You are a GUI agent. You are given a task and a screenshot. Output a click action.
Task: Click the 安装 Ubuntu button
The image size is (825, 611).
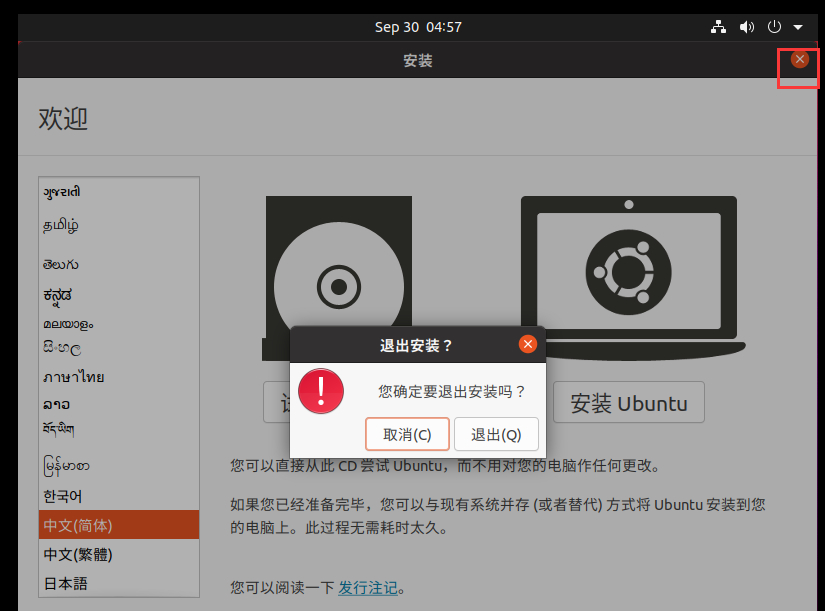click(629, 403)
